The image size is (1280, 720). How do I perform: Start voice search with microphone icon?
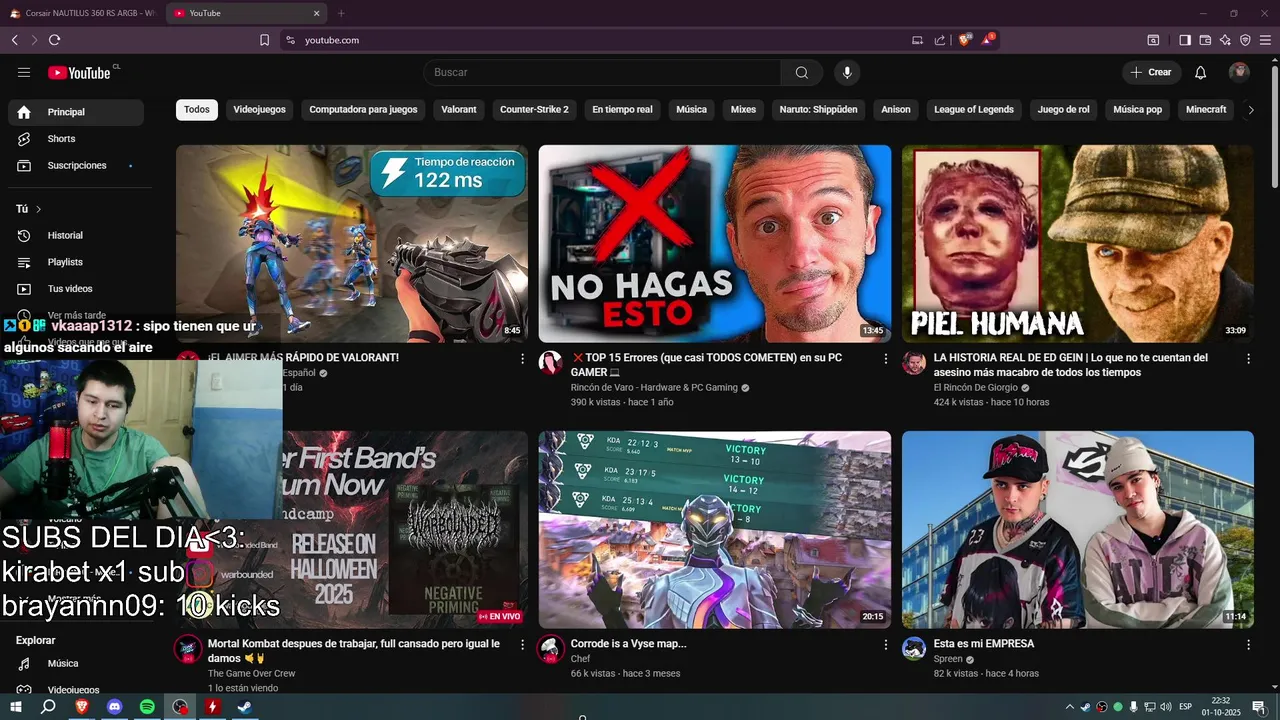click(x=847, y=72)
